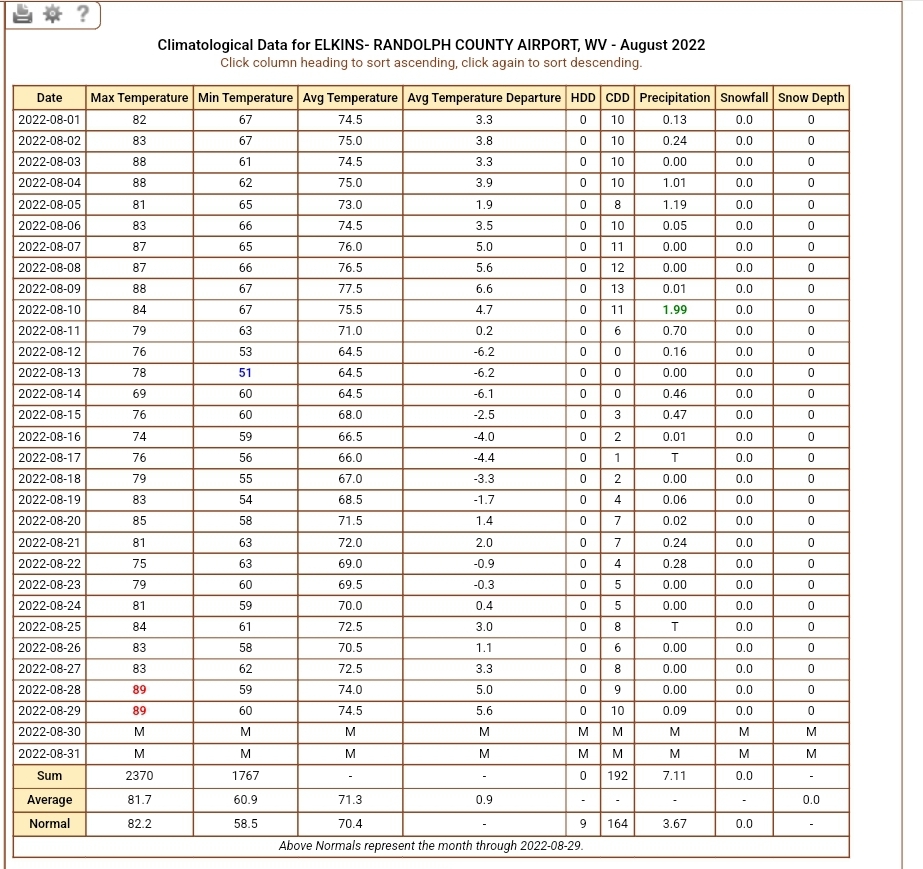
Task: Select the 2022-08-10 date cell
Action: coord(49,310)
